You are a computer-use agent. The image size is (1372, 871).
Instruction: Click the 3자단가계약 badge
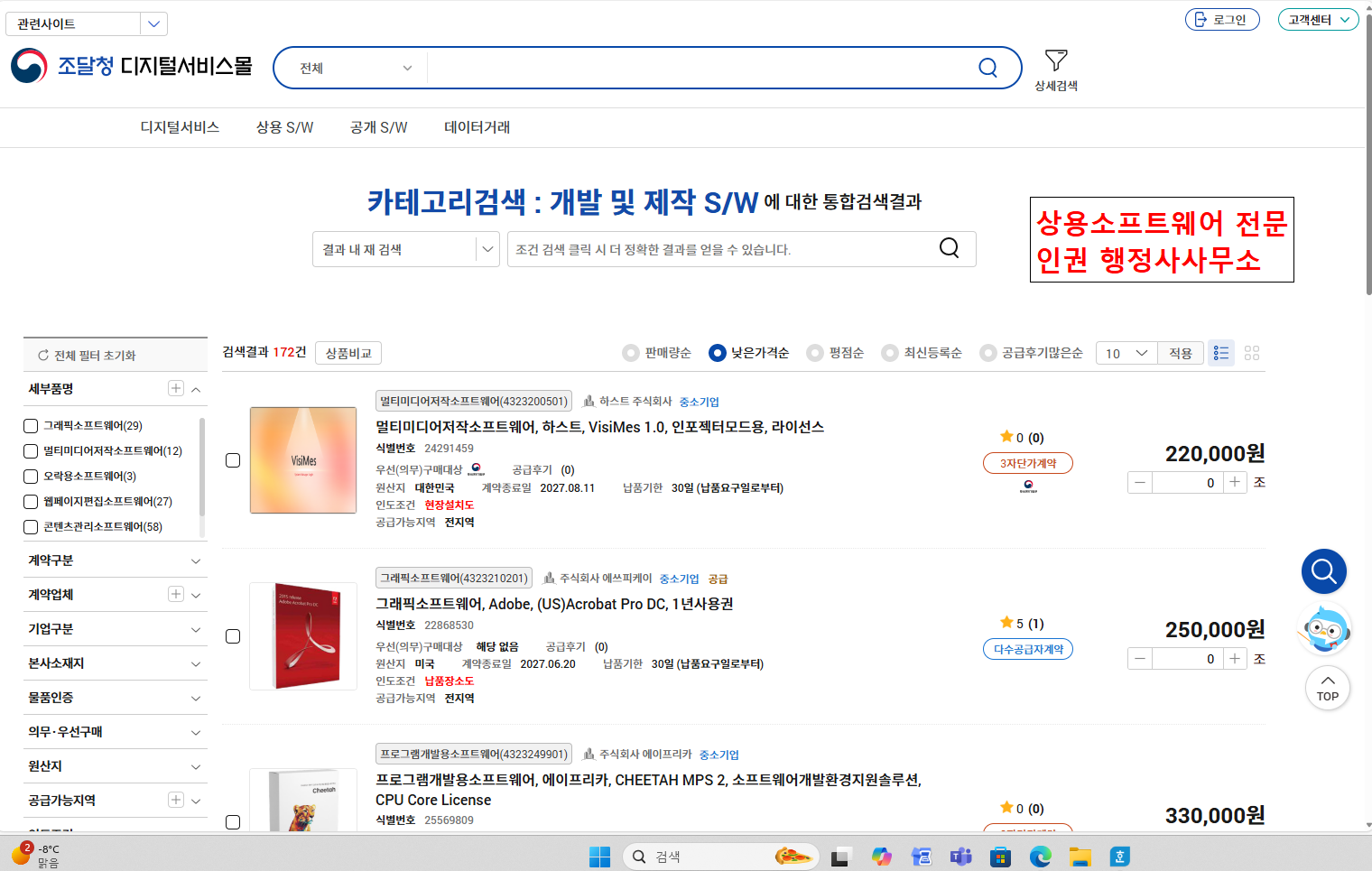1028,463
